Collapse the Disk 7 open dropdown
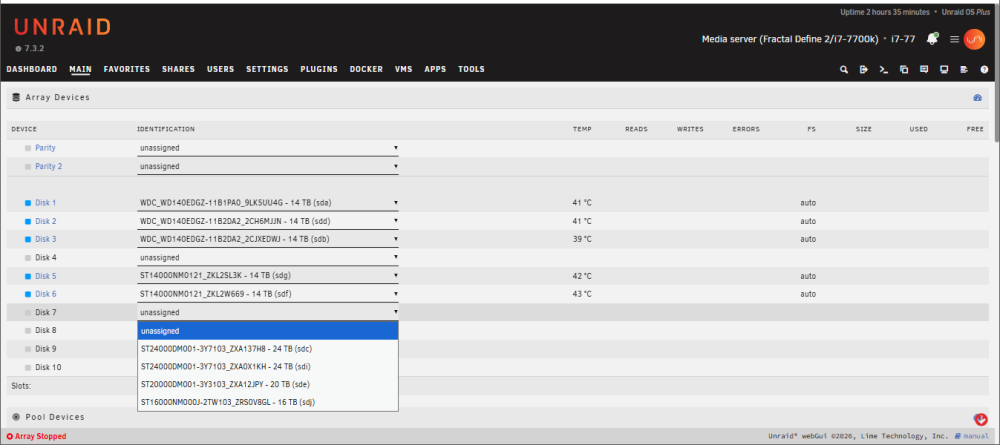 point(268,312)
